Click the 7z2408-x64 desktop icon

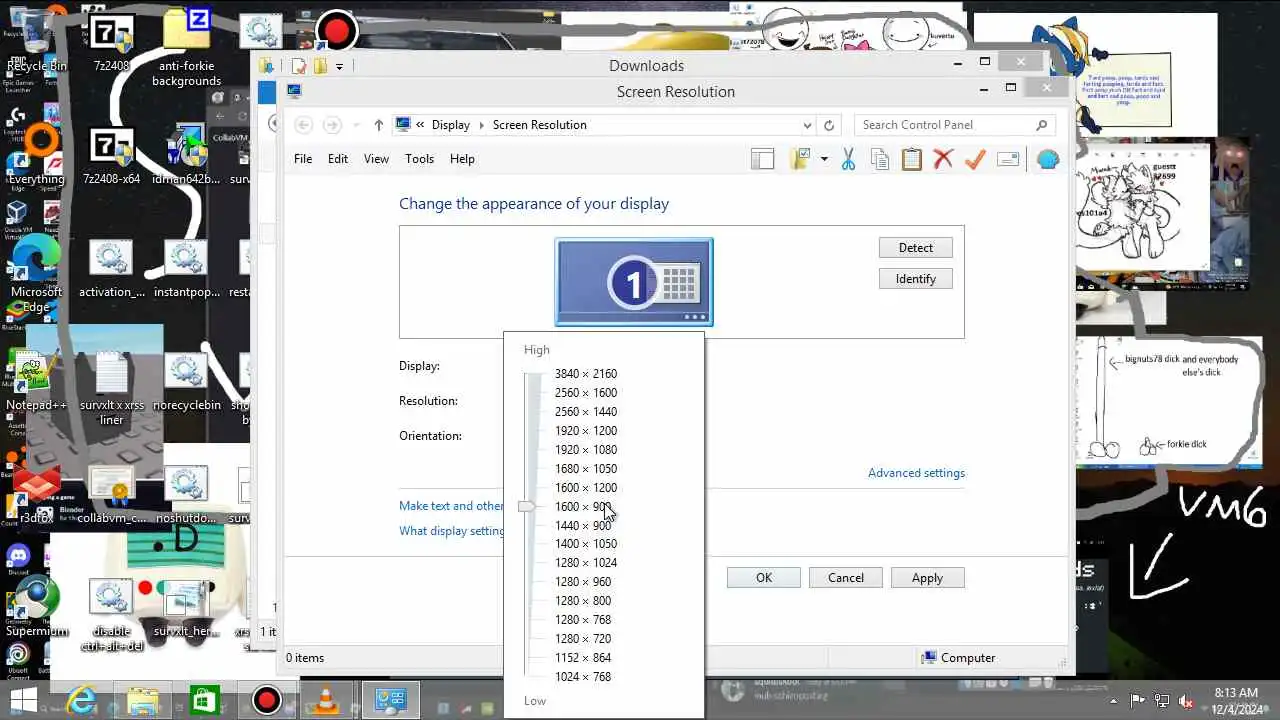click(x=111, y=157)
